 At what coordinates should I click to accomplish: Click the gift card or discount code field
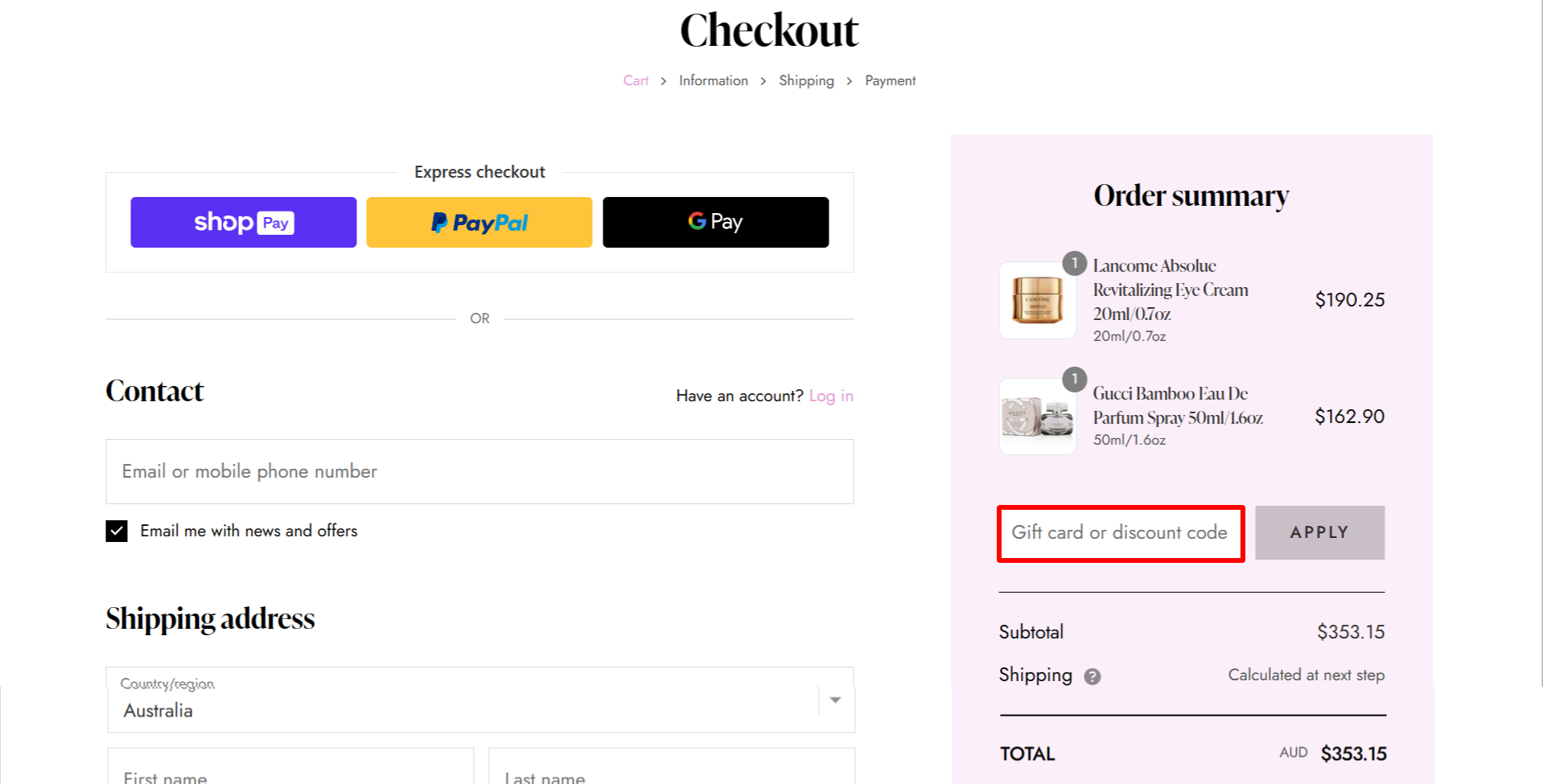tap(1120, 532)
